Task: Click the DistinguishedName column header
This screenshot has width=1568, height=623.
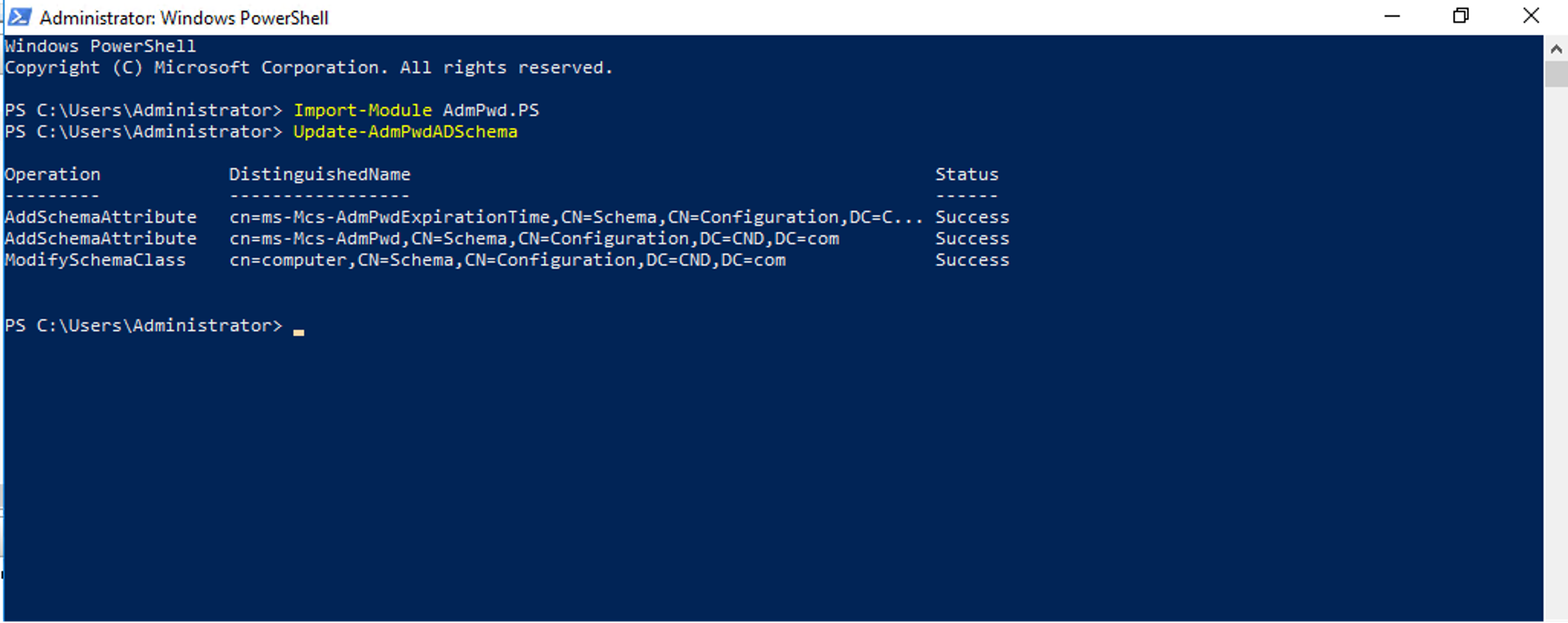Action: click(x=320, y=174)
